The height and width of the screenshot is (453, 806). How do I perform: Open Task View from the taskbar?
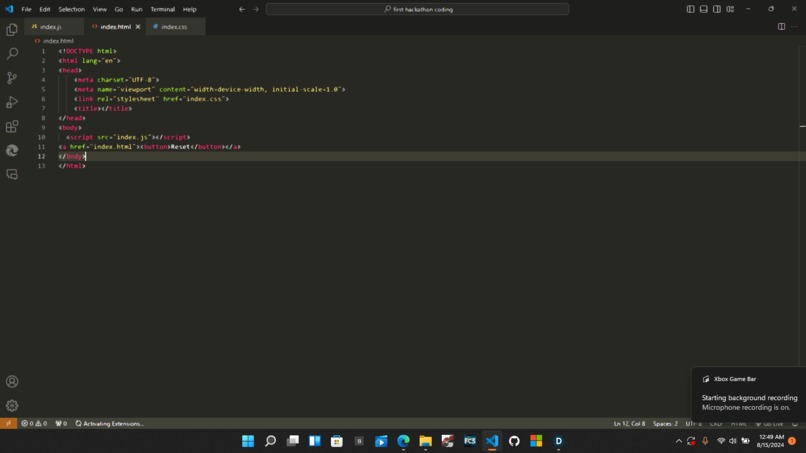coord(292,441)
